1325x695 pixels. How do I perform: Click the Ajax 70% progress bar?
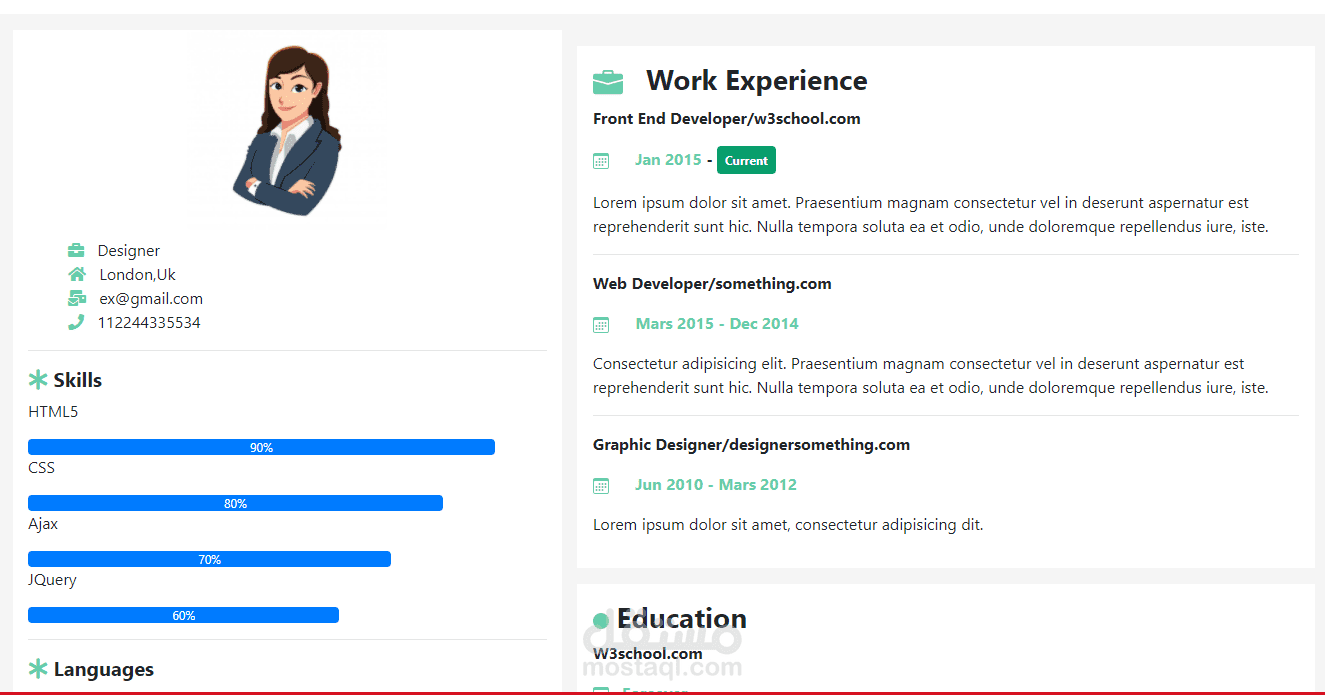[209, 559]
